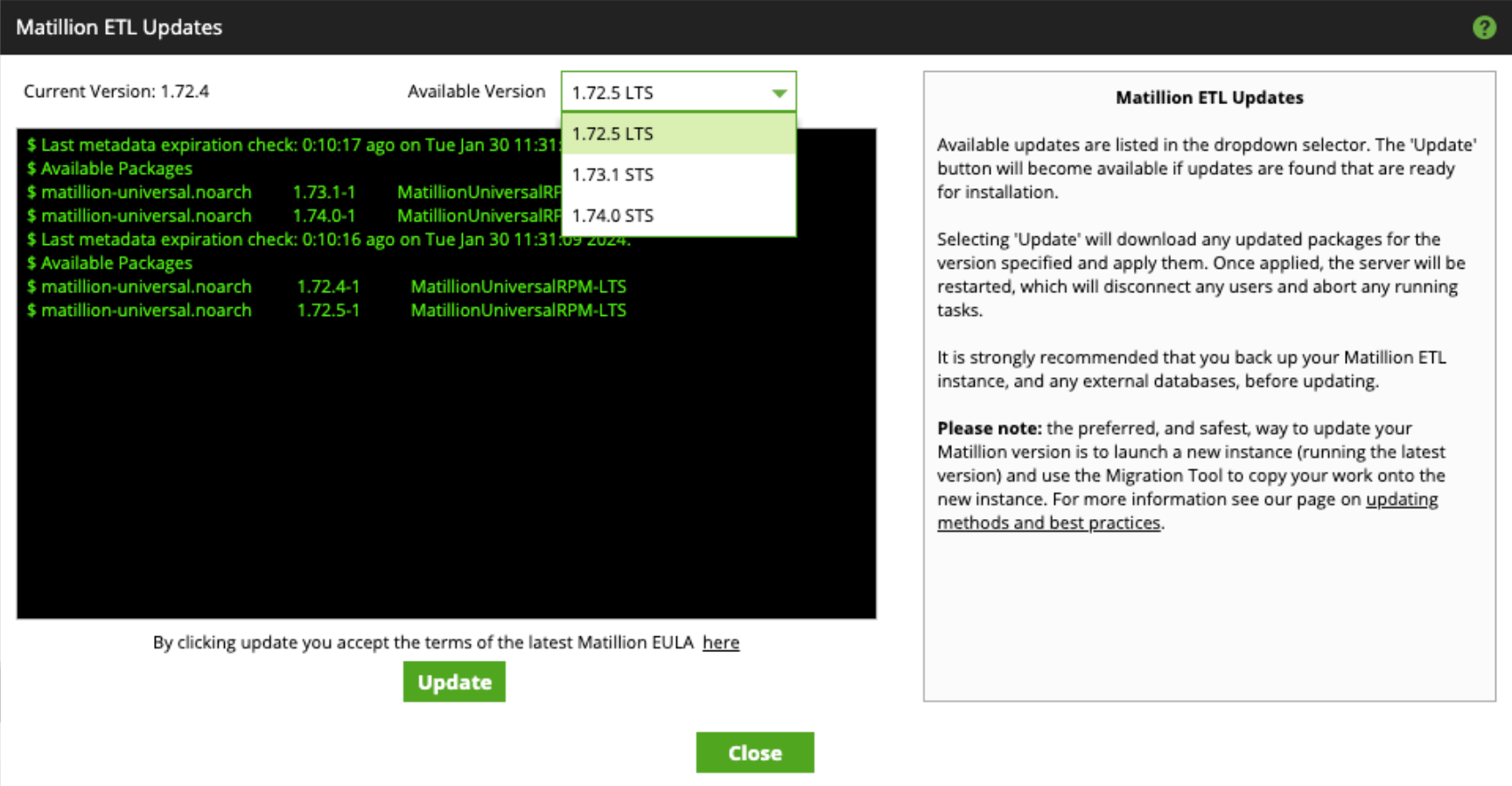Click console line with version 1.72.5-1
Viewport: 1512px width, 786px height.
326,310
